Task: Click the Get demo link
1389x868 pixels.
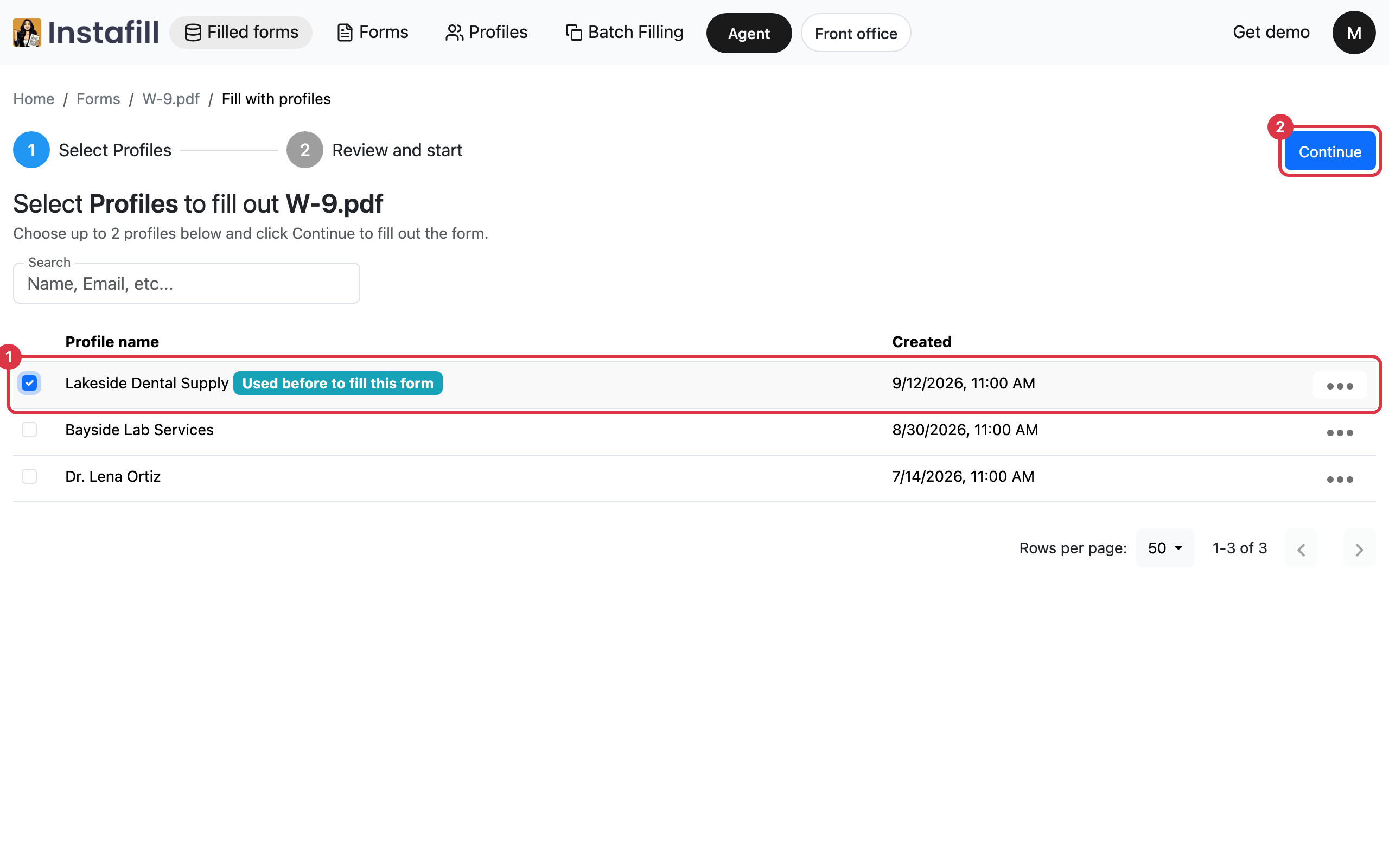Action: [x=1271, y=32]
